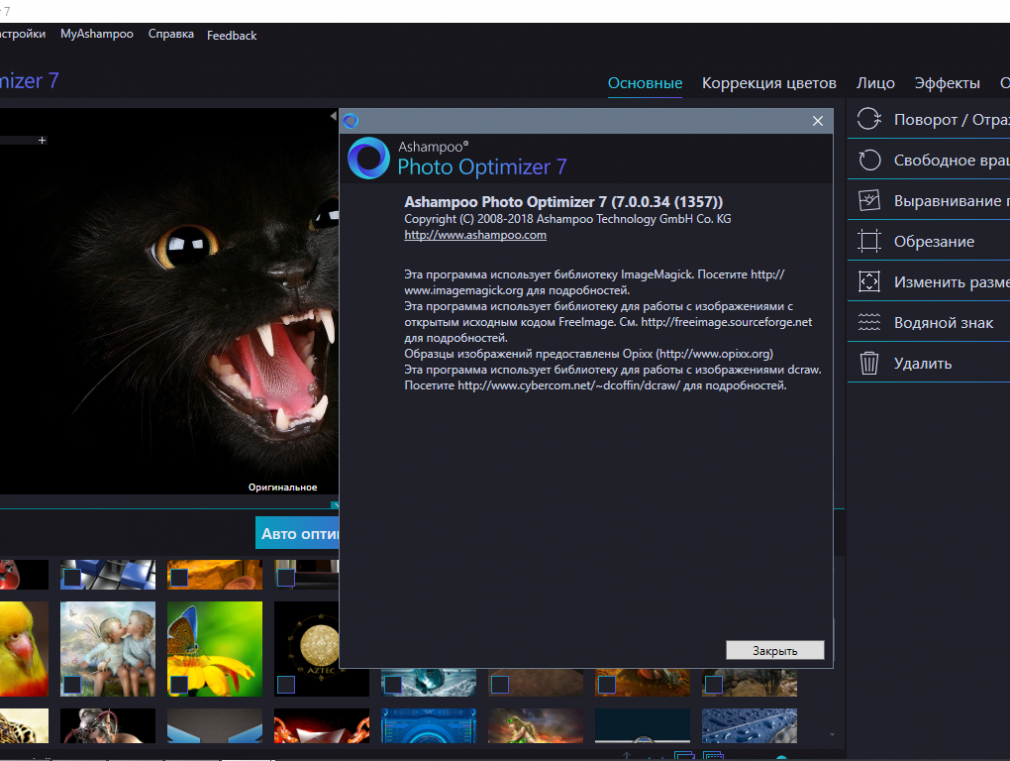Image resolution: width=1010 pixels, height=761 pixels.
Task: Click the crop frame icon beside Обрезание
Action: [869, 241]
